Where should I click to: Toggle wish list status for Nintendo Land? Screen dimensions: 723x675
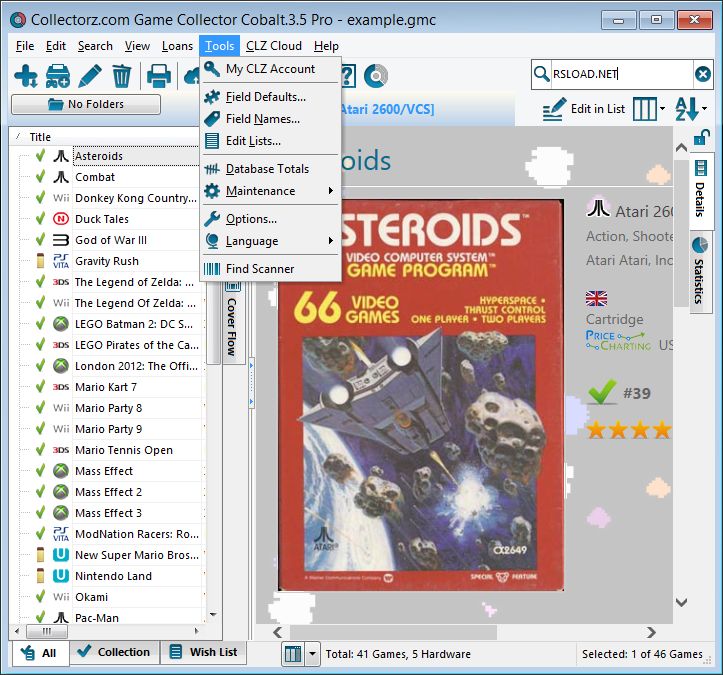(41, 576)
